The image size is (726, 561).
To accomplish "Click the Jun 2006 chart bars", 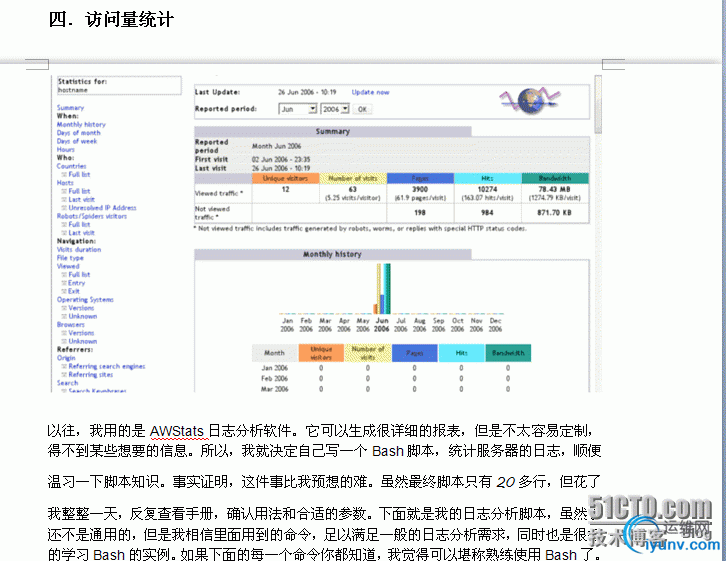I will pyautogui.click(x=382, y=289).
